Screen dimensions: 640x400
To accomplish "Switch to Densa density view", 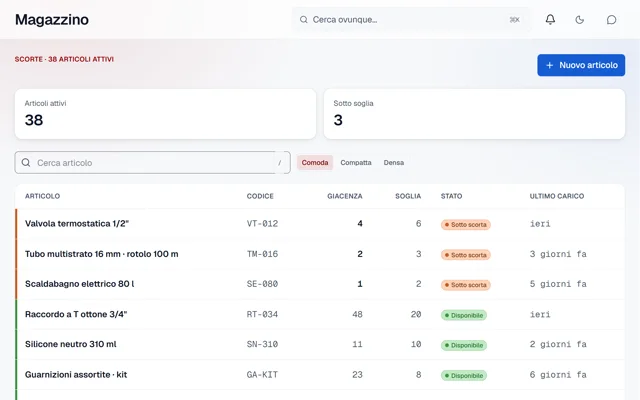I will [393, 162].
